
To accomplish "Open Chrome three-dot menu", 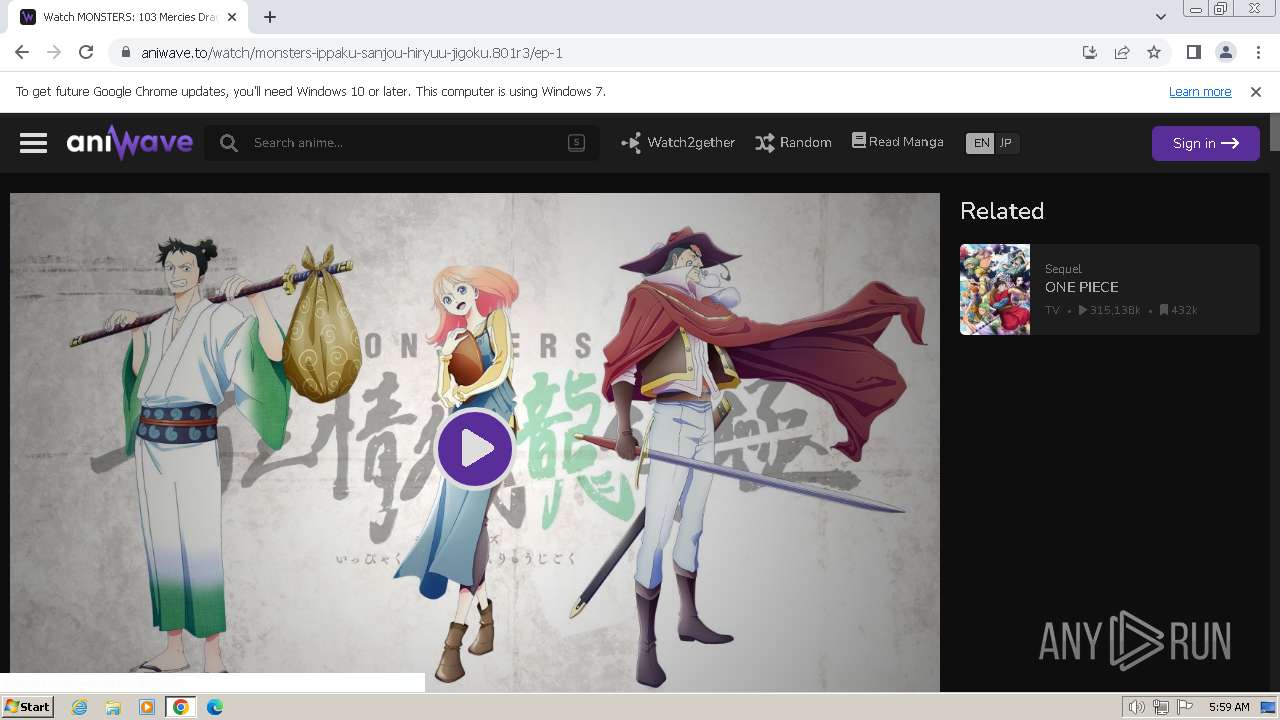I will 1257,52.
